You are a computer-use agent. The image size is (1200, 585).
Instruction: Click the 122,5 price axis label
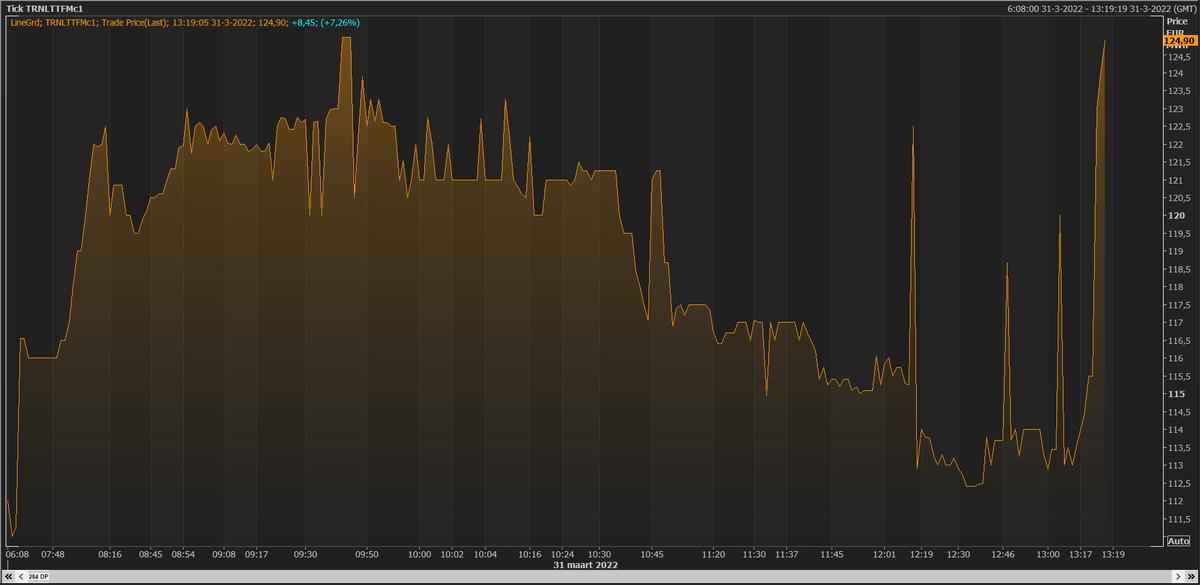point(1180,127)
